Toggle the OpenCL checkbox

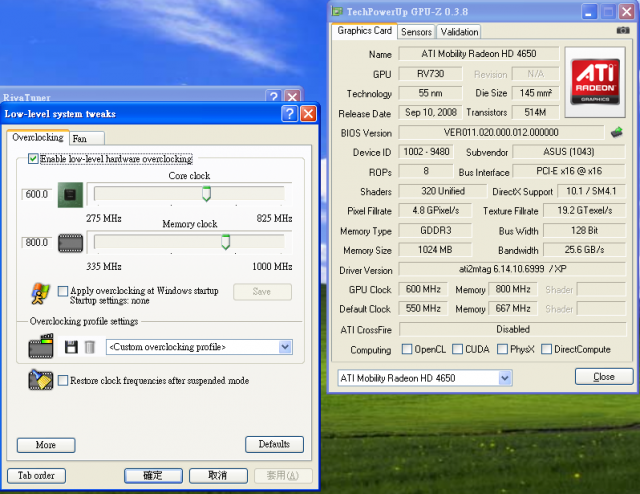tap(407, 349)
